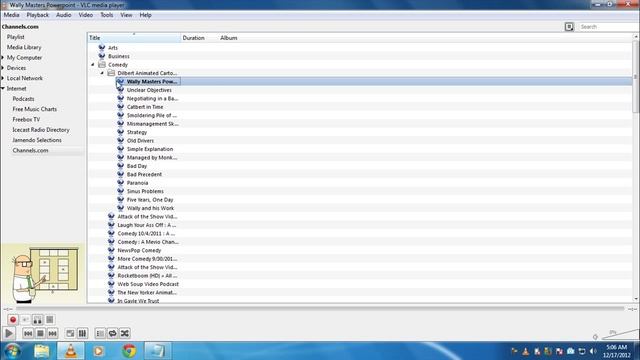The image size is (640, 360).
Task: Start playback with the Play button
Action: 9,333
